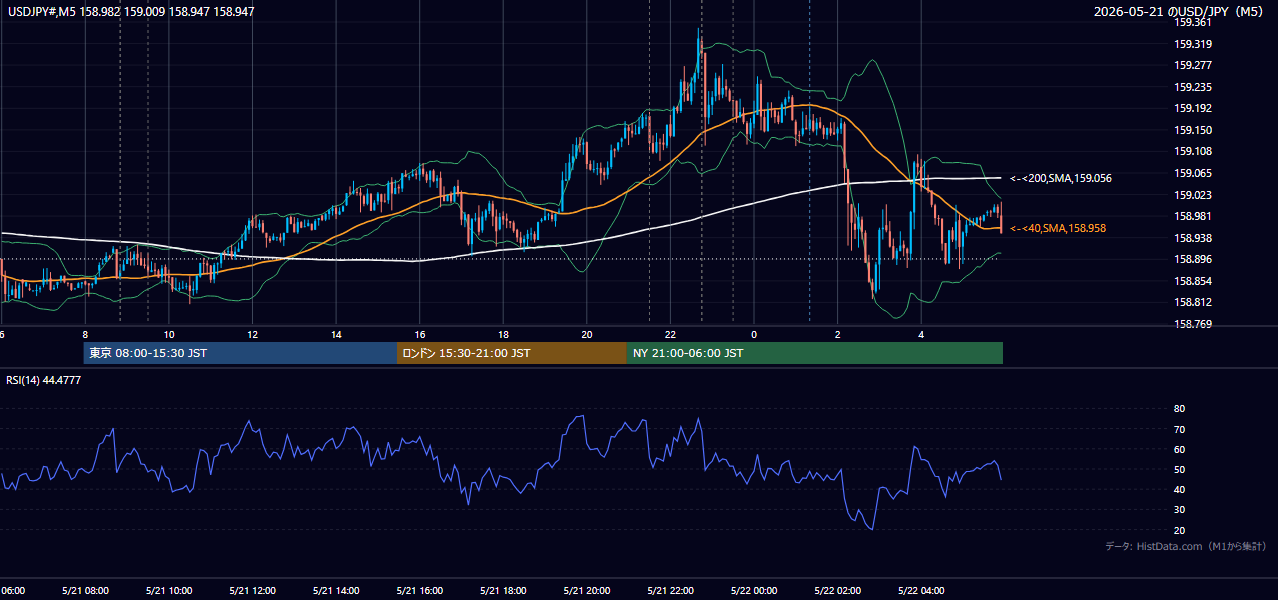Click bottom time label 5/21 22:00
The width and height of the screenshot is (1278, 600).
[670, 590]
